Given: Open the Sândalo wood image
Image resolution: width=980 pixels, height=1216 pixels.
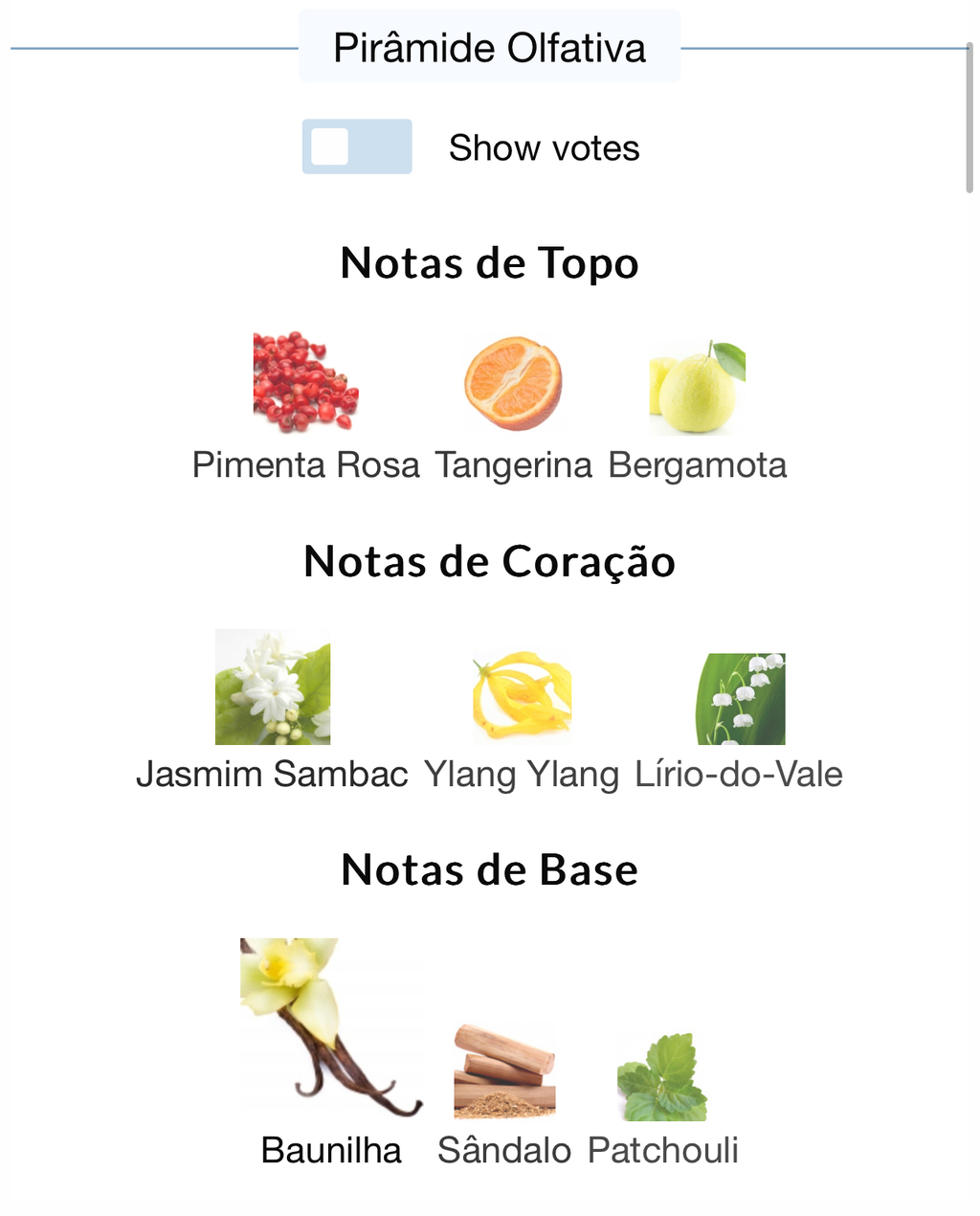Looking at the screenshot, I should (504, 1071).
